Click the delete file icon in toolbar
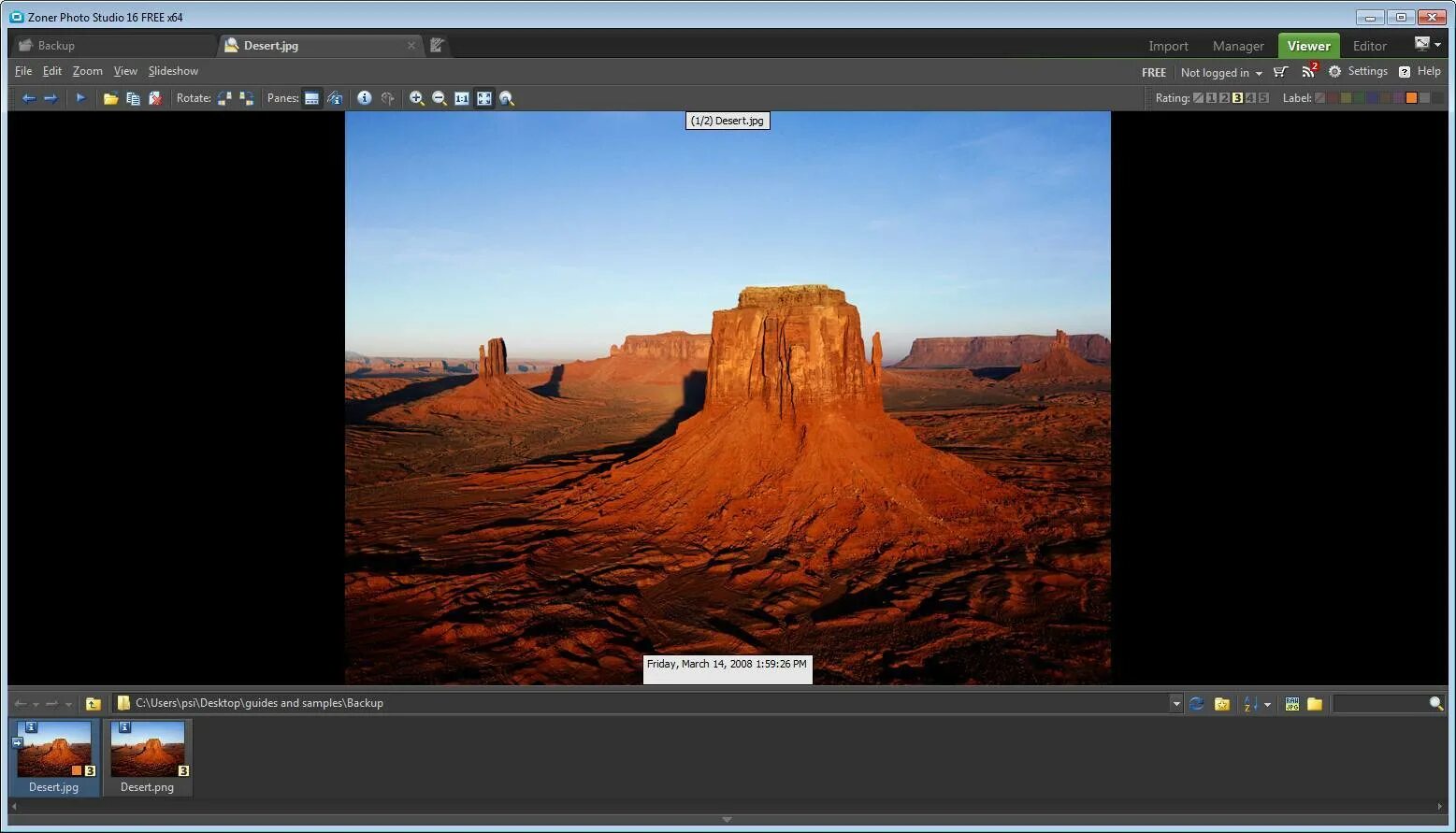Image resolution: width=1456 pixels, height=833 pixels. [x=155, y=98]
